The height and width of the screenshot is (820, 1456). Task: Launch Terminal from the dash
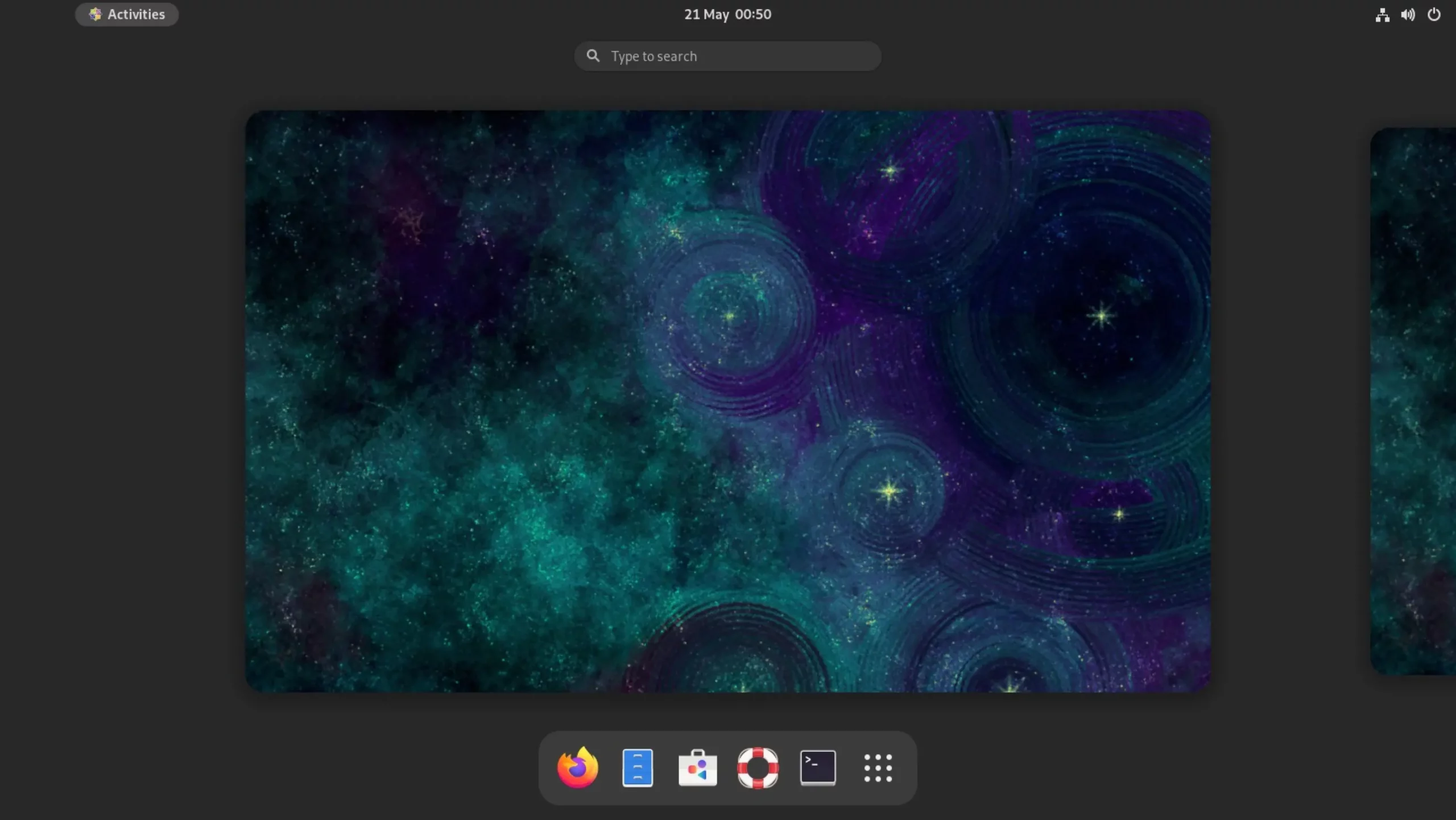click(x=818, y=768)
